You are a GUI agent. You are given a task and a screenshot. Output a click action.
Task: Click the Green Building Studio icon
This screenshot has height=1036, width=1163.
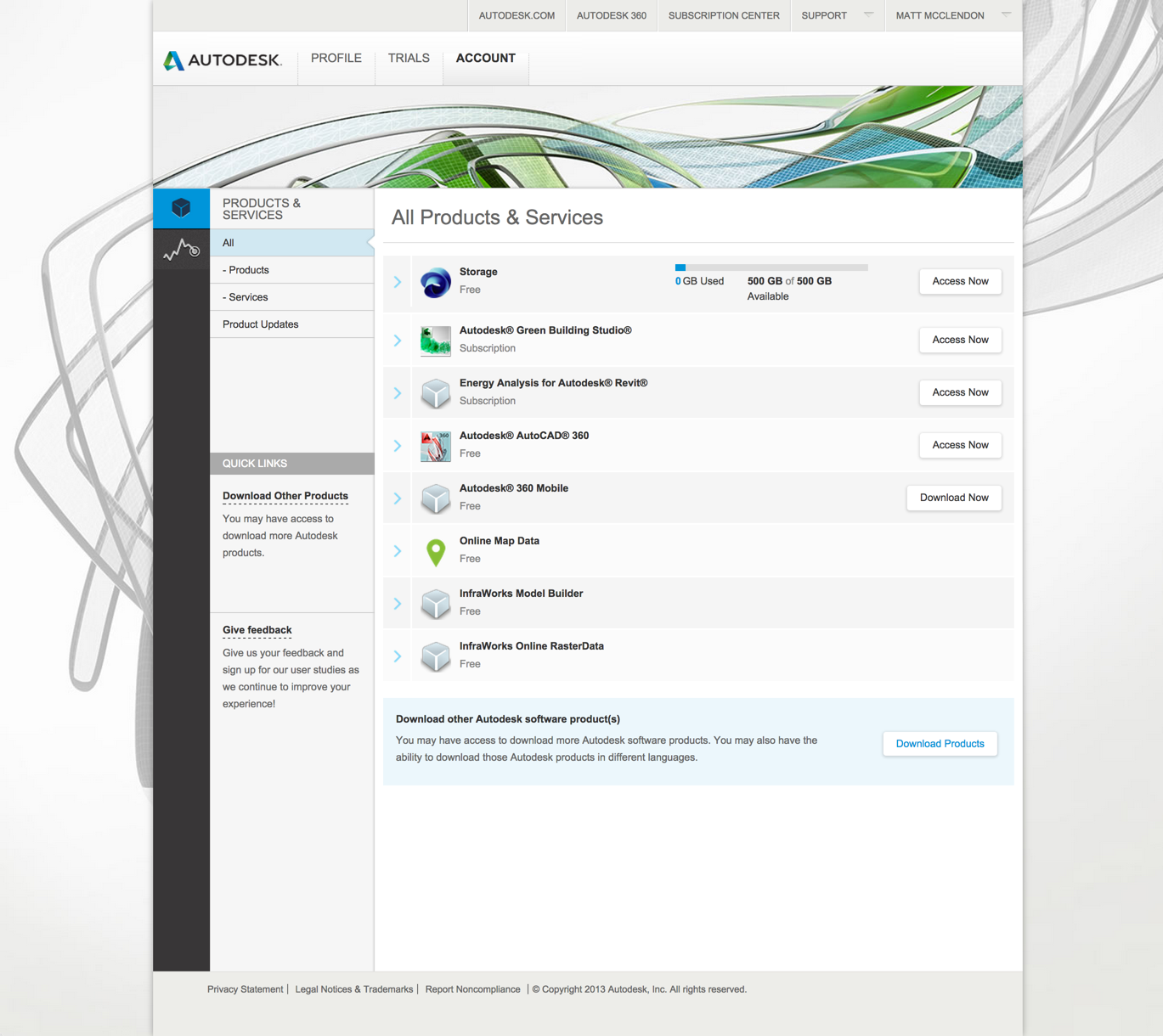point(436,341)
